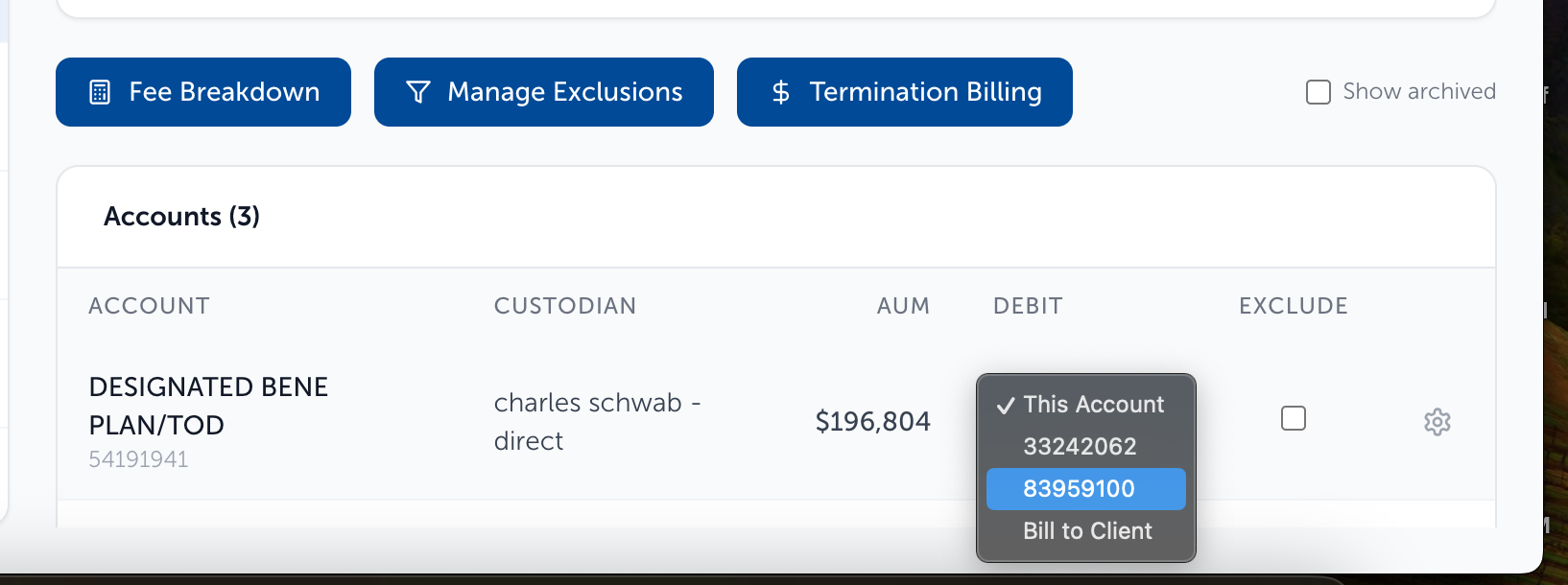Select highlighted option 83959100
Viewport: 1568px width, 585px height.
pyautogui.click(x=1086, y=489)
